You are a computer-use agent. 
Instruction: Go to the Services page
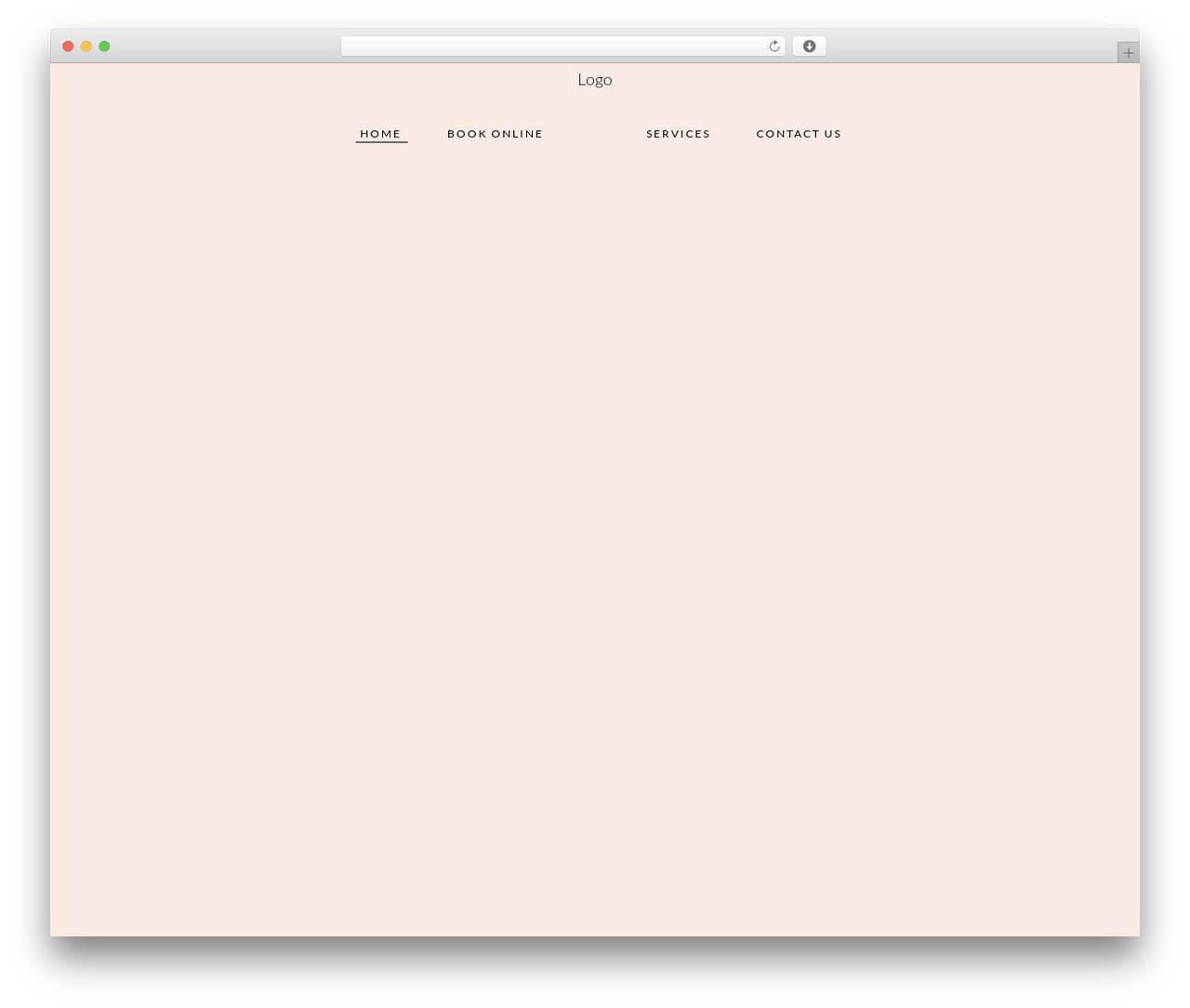(x=678, y=134)
